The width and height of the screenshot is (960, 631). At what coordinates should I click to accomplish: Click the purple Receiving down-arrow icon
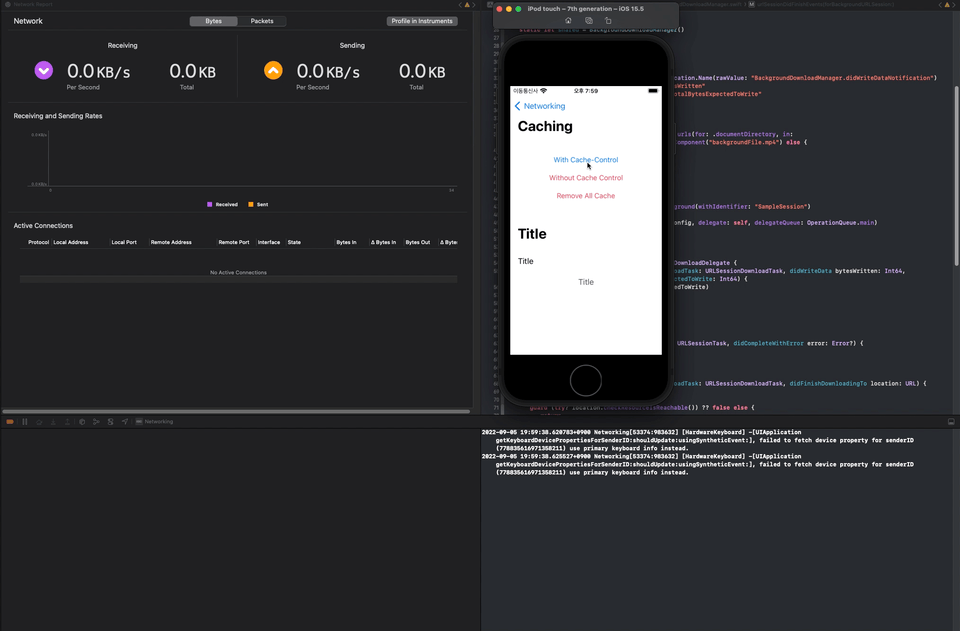(43, 70)
